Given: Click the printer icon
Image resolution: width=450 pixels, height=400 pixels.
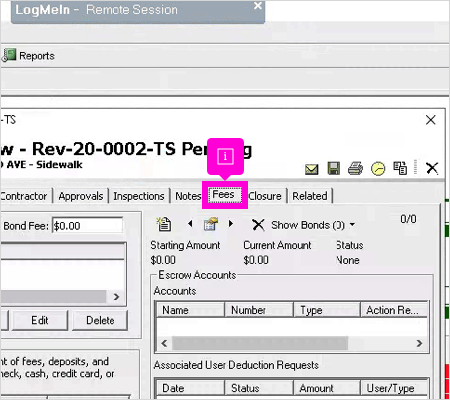Looking at the screenshot, I should [x=355, y=168].
